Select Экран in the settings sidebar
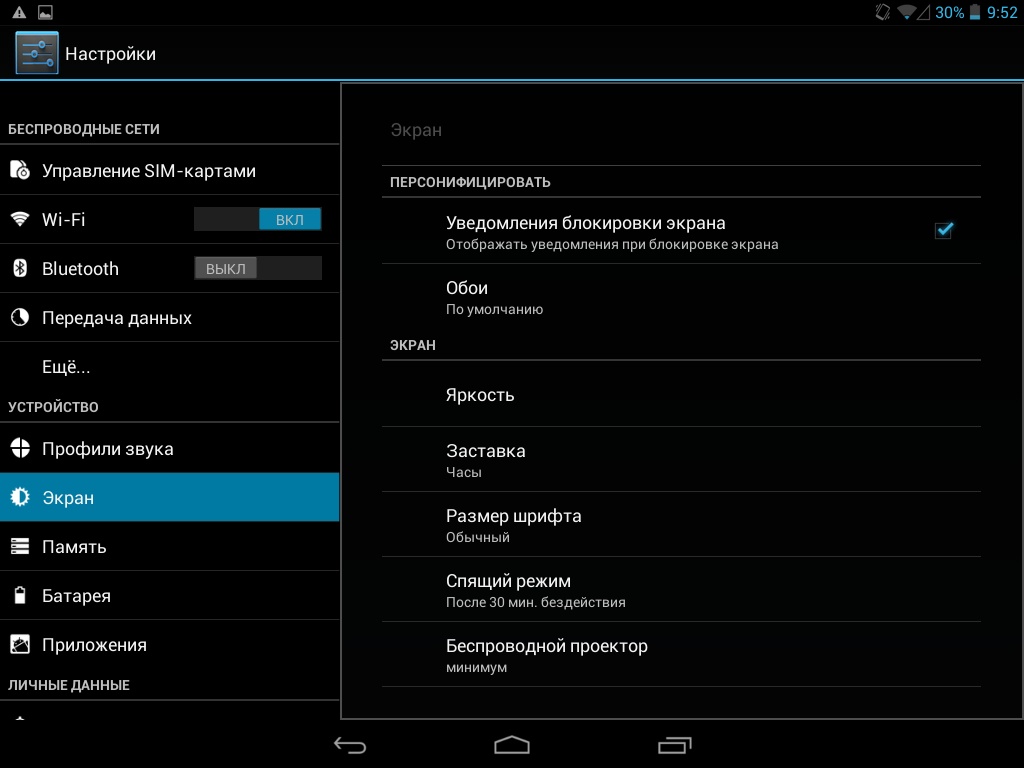Screen dimensions: 1024x768 pyautogui.click(x=170, y=498)
